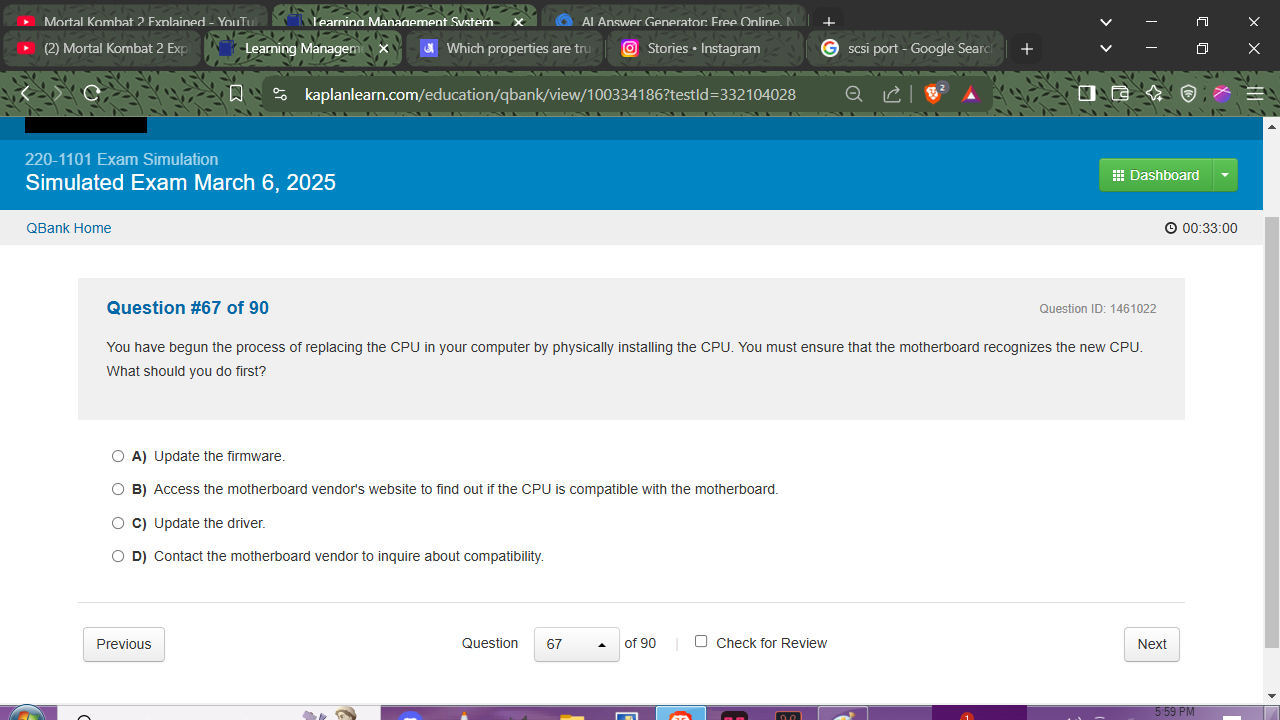Open the Brave Rewards triangle icon
The height and width of the screenshot is (720, 1280).
click(x=970, y=94)
